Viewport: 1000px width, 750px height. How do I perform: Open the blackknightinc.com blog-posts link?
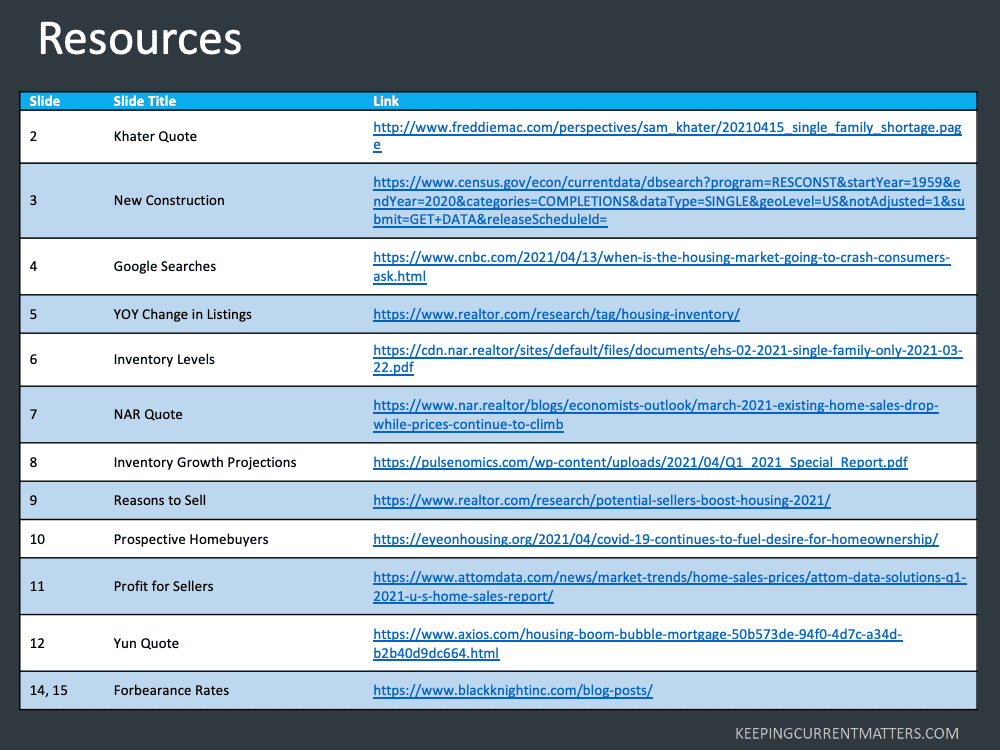point(513,691)
